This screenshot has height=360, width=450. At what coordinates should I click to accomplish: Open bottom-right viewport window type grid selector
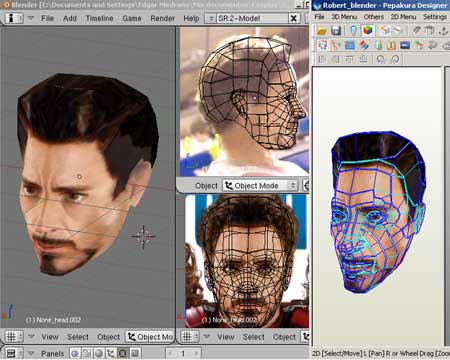click(x=190, y=337)
